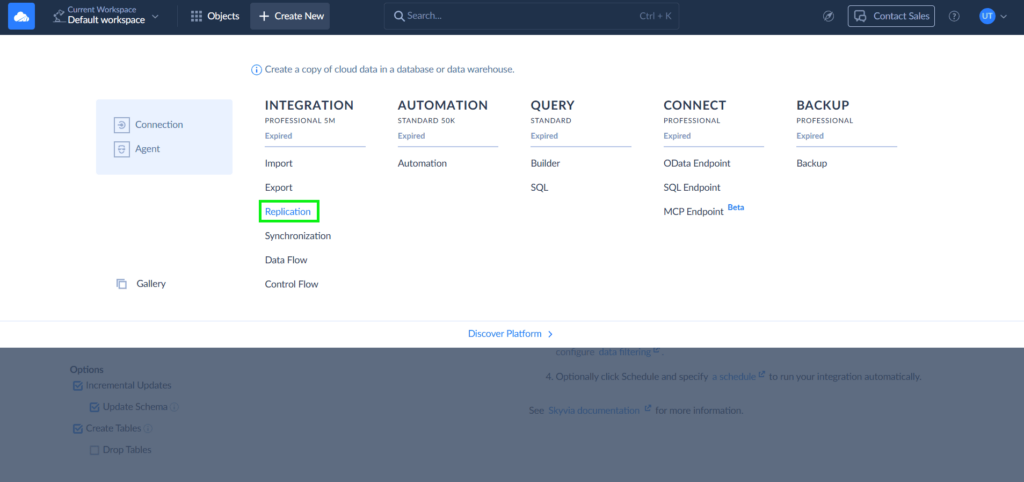Click the QUERY heading
1024x482 pixels.
tap(552, 105)
